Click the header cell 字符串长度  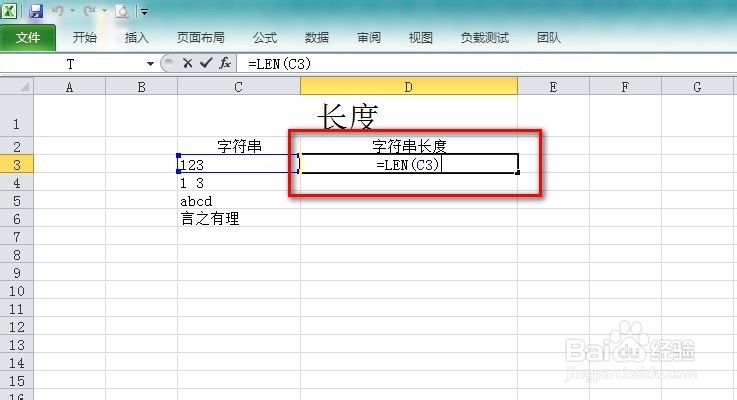(x=409, y=146)
